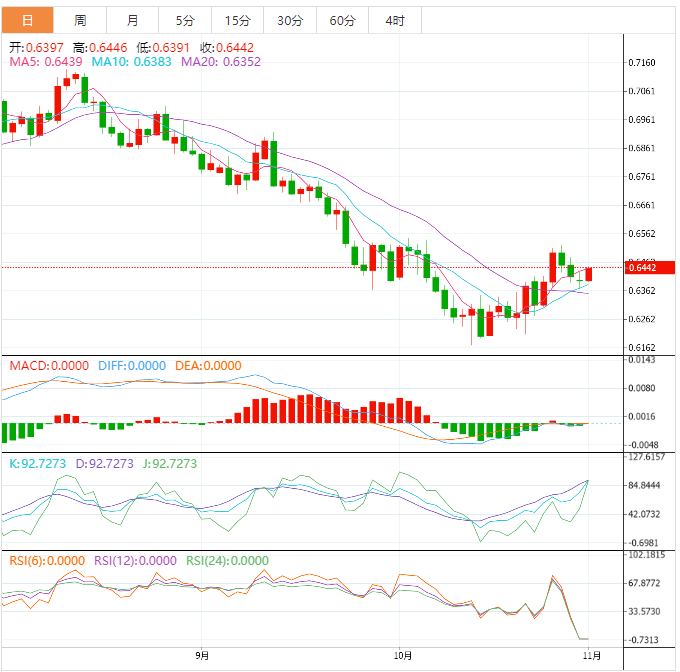Click the RSI(12) indicator label

click(x=138, y=561)
